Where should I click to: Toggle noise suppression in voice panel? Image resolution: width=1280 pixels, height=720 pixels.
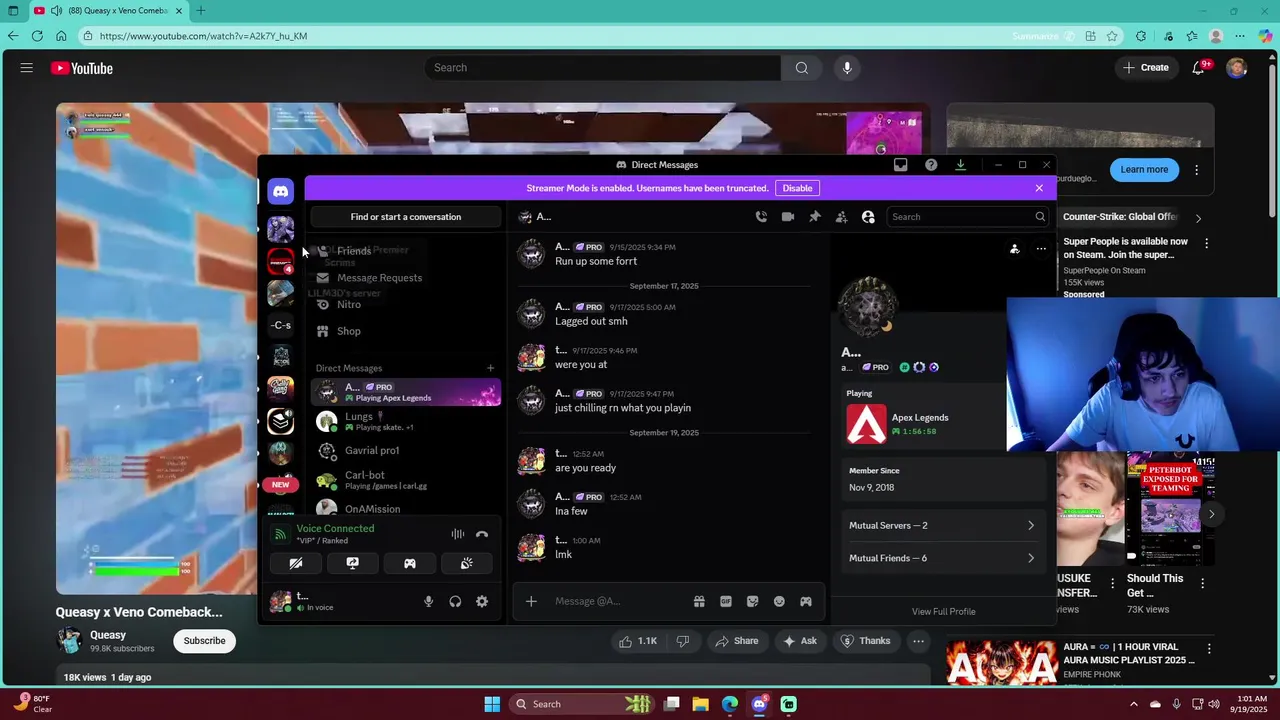pyautogui.click(x=457, y=535)
